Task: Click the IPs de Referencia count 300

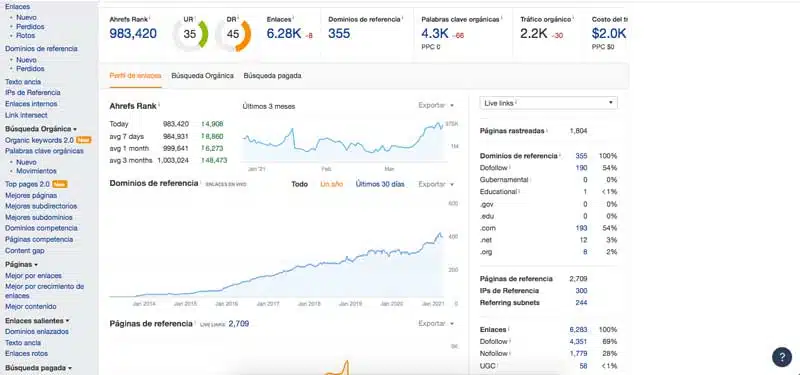Action: click(x=581, y=291)
